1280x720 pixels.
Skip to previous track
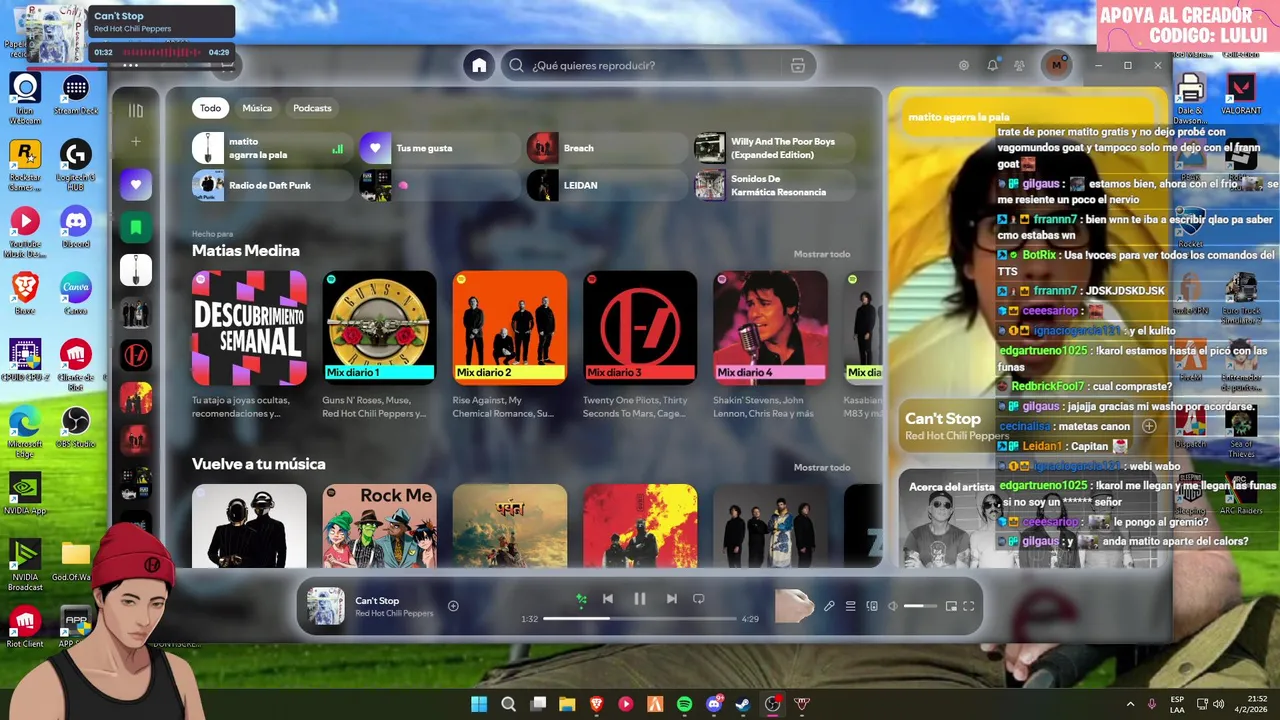607,599
